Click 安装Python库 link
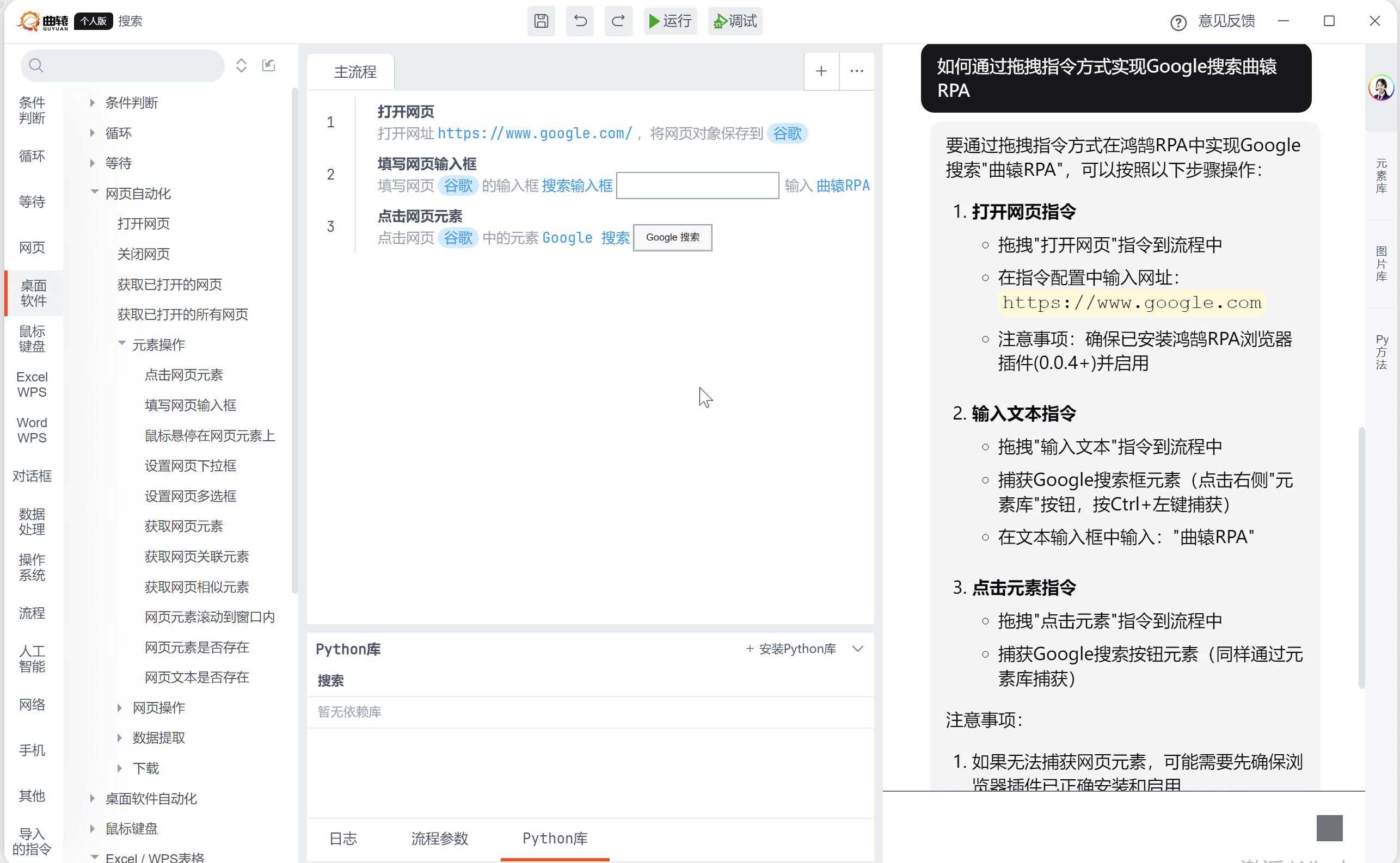Screen dimensions: 1400x863 click(791, 649)
